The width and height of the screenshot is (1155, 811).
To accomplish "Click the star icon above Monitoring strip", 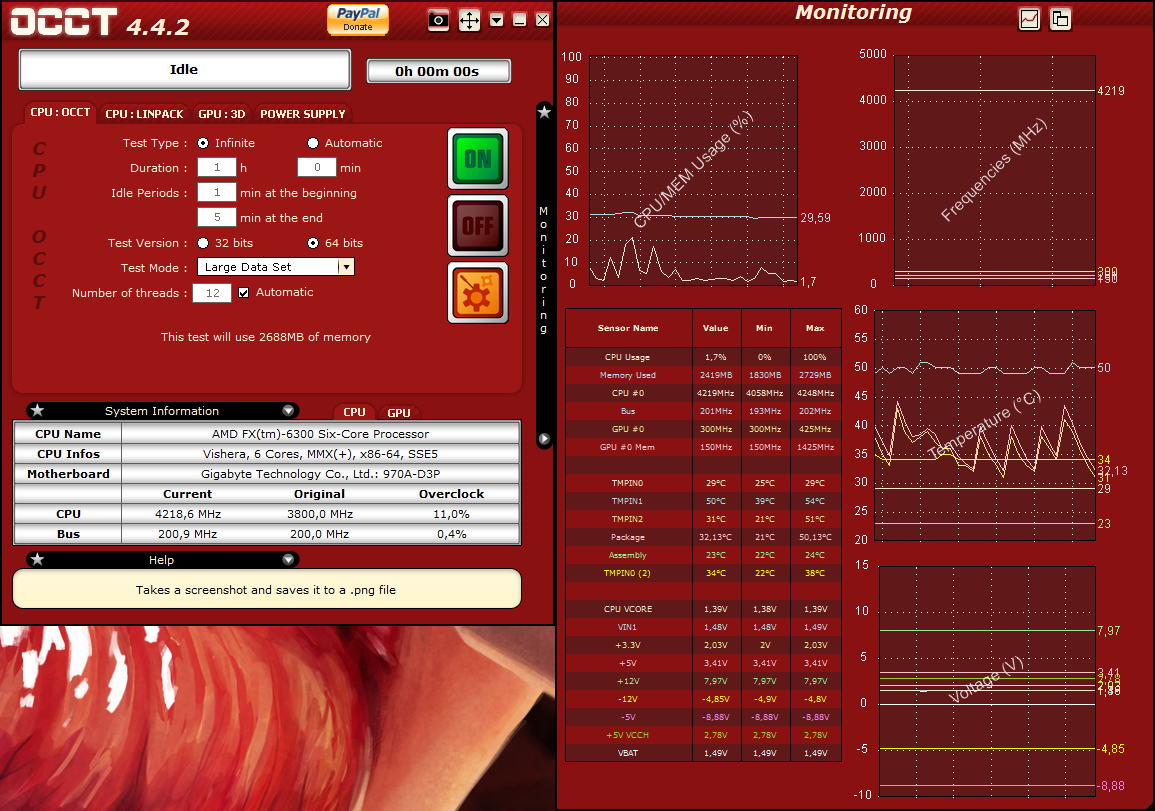I will [544, 112].
